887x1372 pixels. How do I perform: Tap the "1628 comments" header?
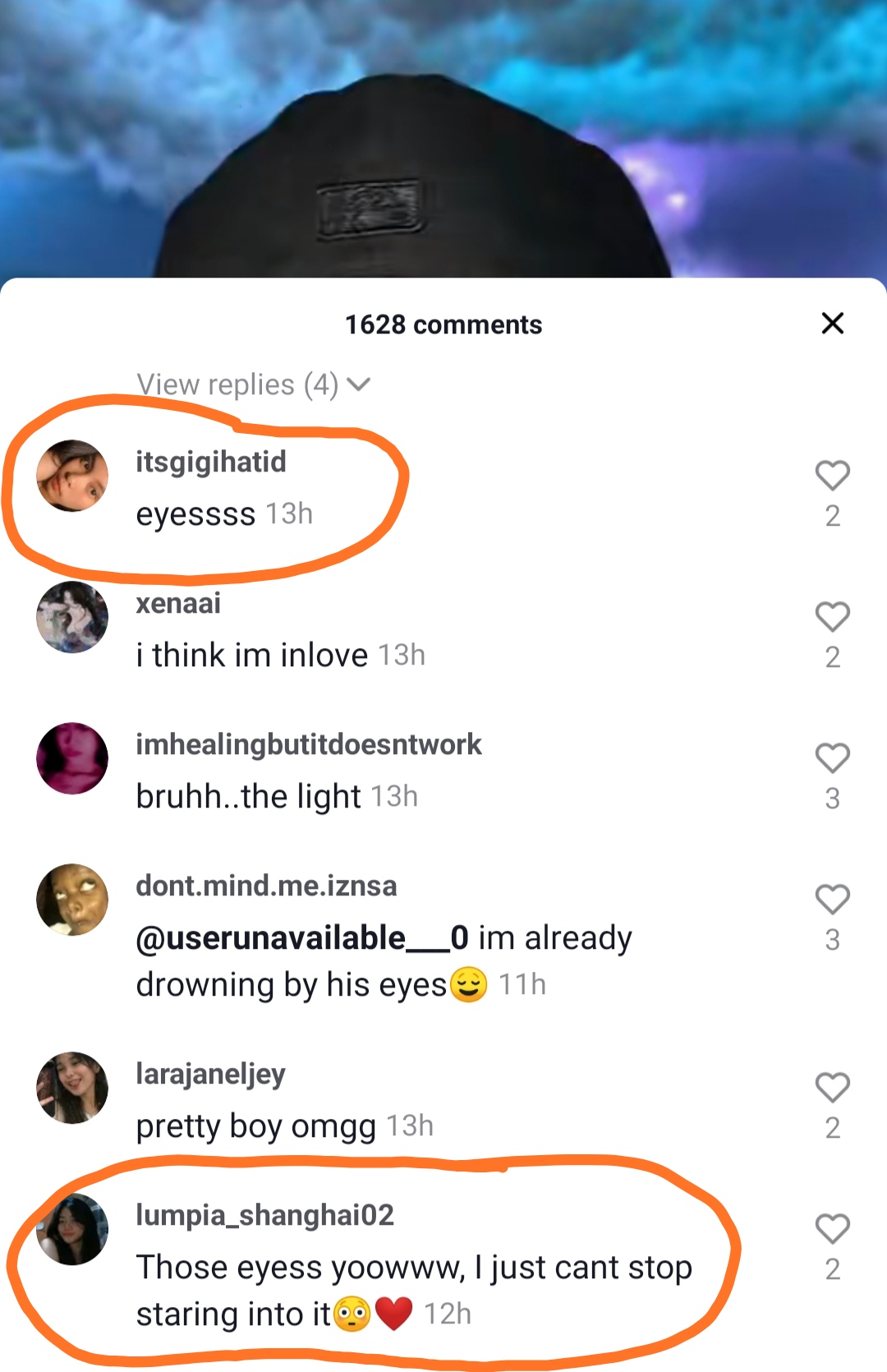click(443, 325)
